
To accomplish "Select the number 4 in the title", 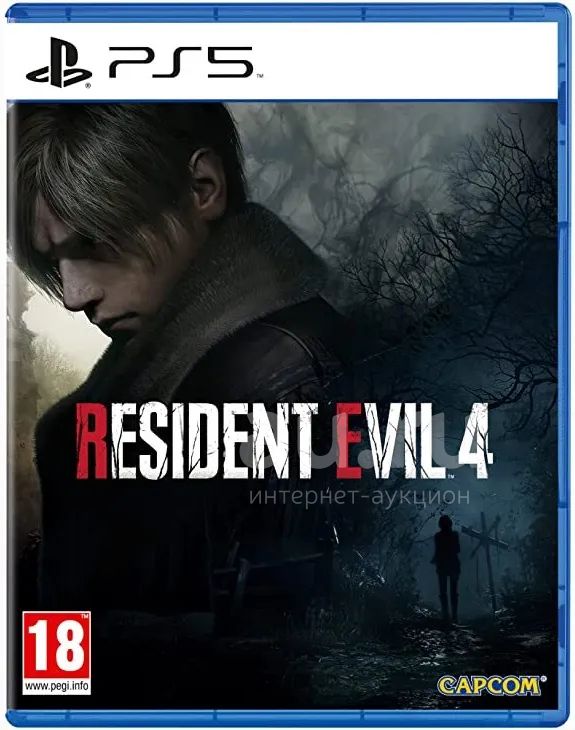I will click(472, 440).
